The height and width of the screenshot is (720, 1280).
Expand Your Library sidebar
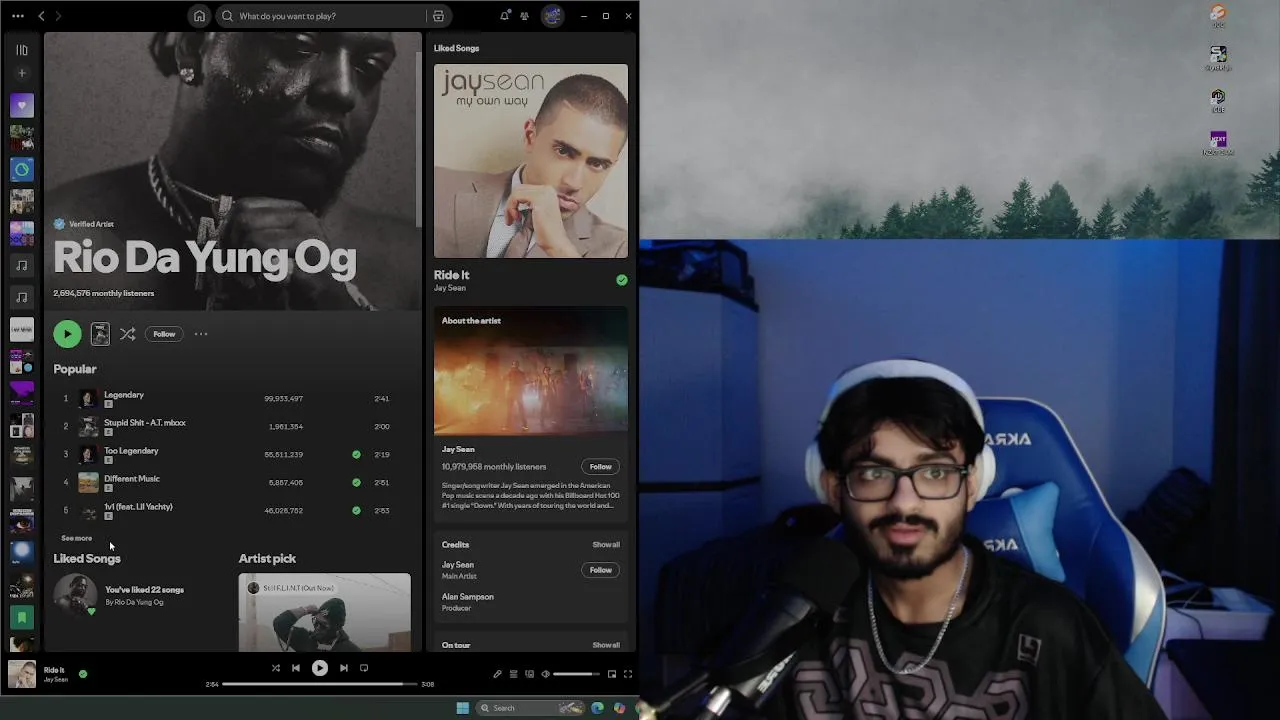pyautogui.click(x=21, y=49)
